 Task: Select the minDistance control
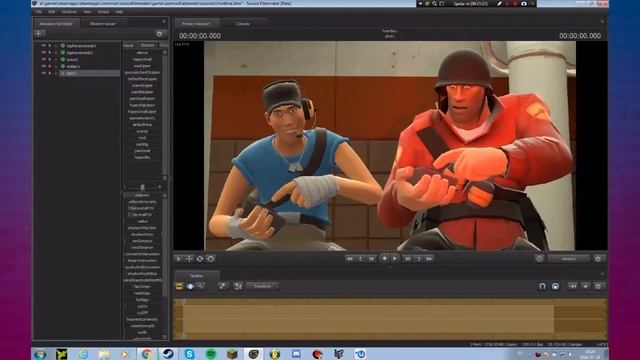pos(142,241)
